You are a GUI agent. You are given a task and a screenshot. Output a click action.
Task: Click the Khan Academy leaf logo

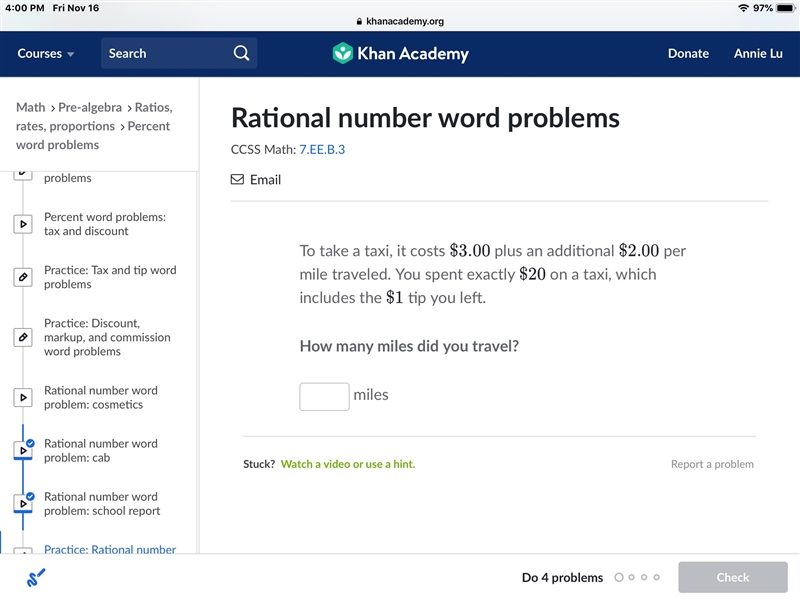click(342, 53)
